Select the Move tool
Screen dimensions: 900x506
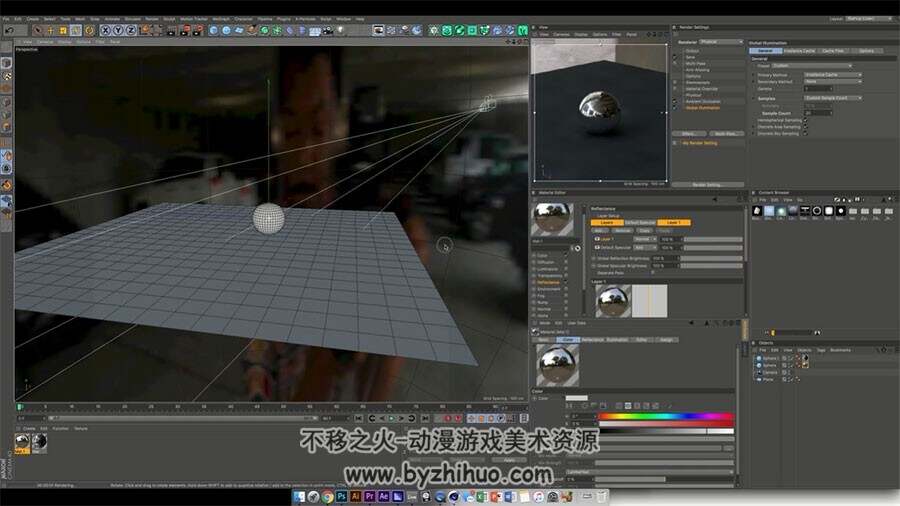pyautogui.click(x=50, y=30)
